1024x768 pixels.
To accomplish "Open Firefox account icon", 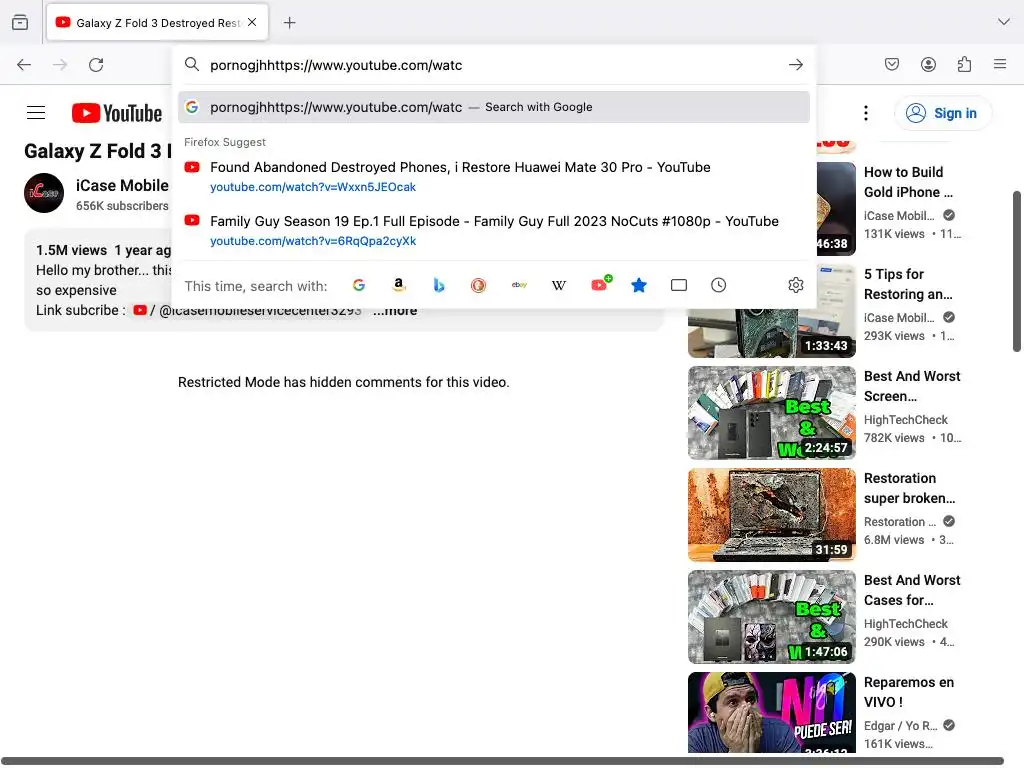I will tap(928, 64).
